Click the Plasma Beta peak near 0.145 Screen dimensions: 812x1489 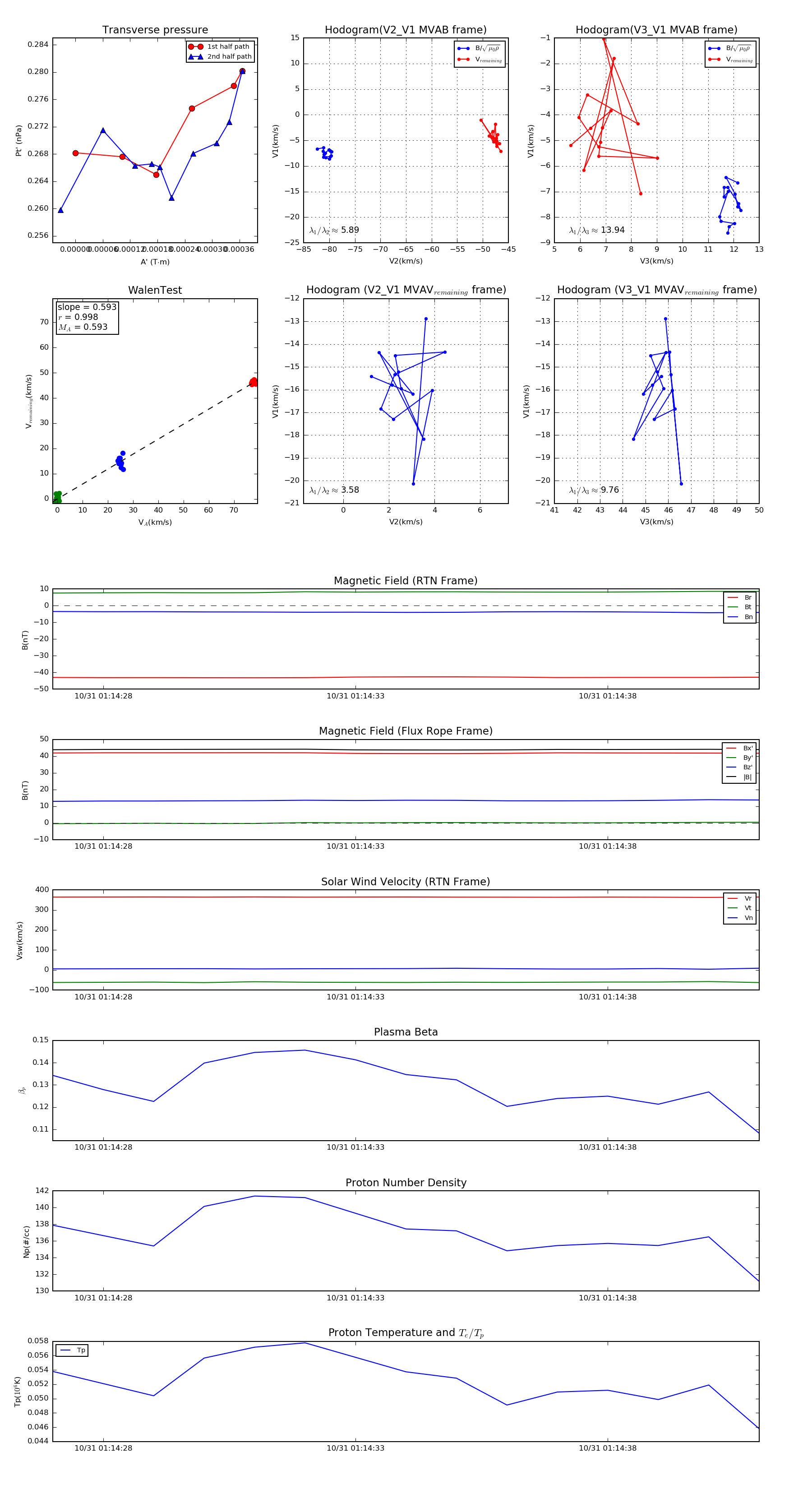tap(304, 1050)
